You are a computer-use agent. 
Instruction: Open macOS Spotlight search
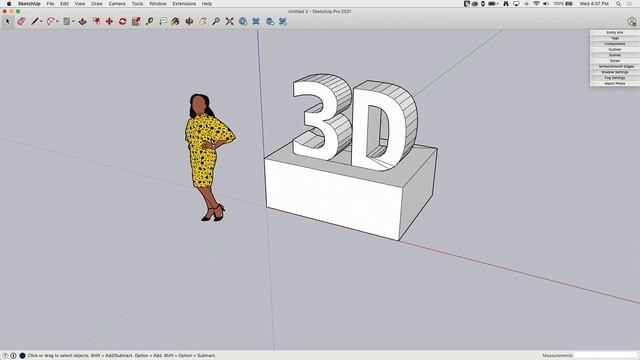619,4
